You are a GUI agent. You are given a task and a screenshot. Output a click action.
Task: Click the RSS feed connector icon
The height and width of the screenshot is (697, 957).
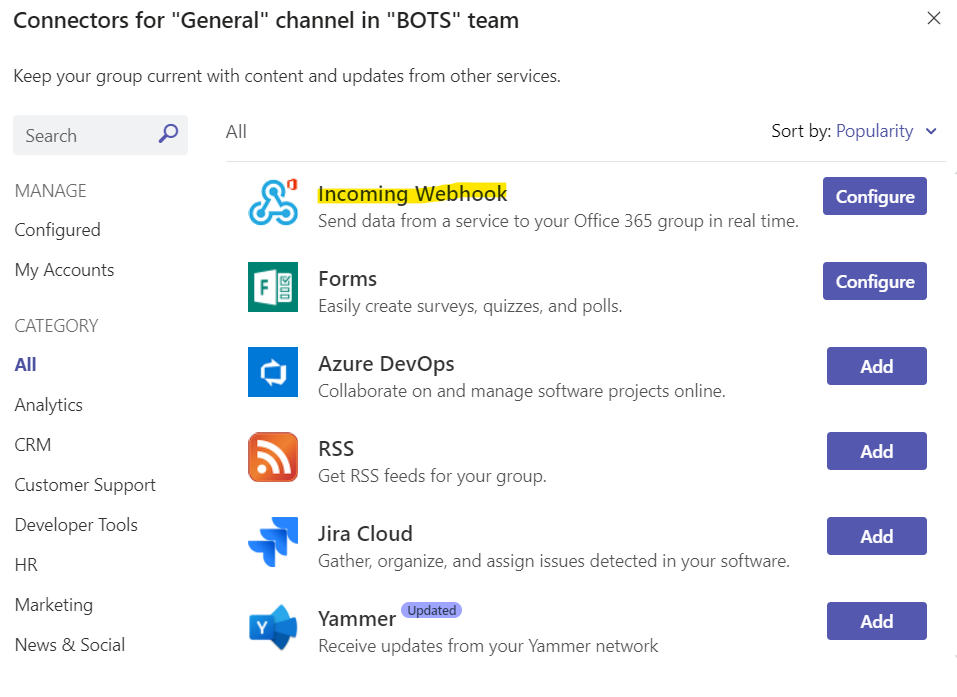coord(273,457)
